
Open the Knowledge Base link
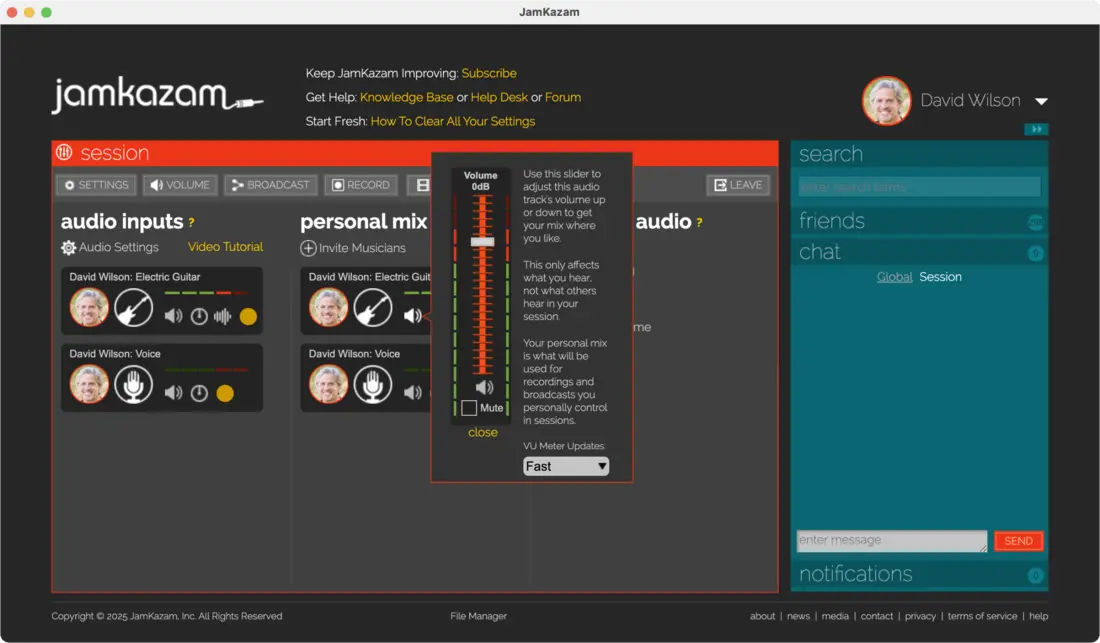click(x=406, y=97)
